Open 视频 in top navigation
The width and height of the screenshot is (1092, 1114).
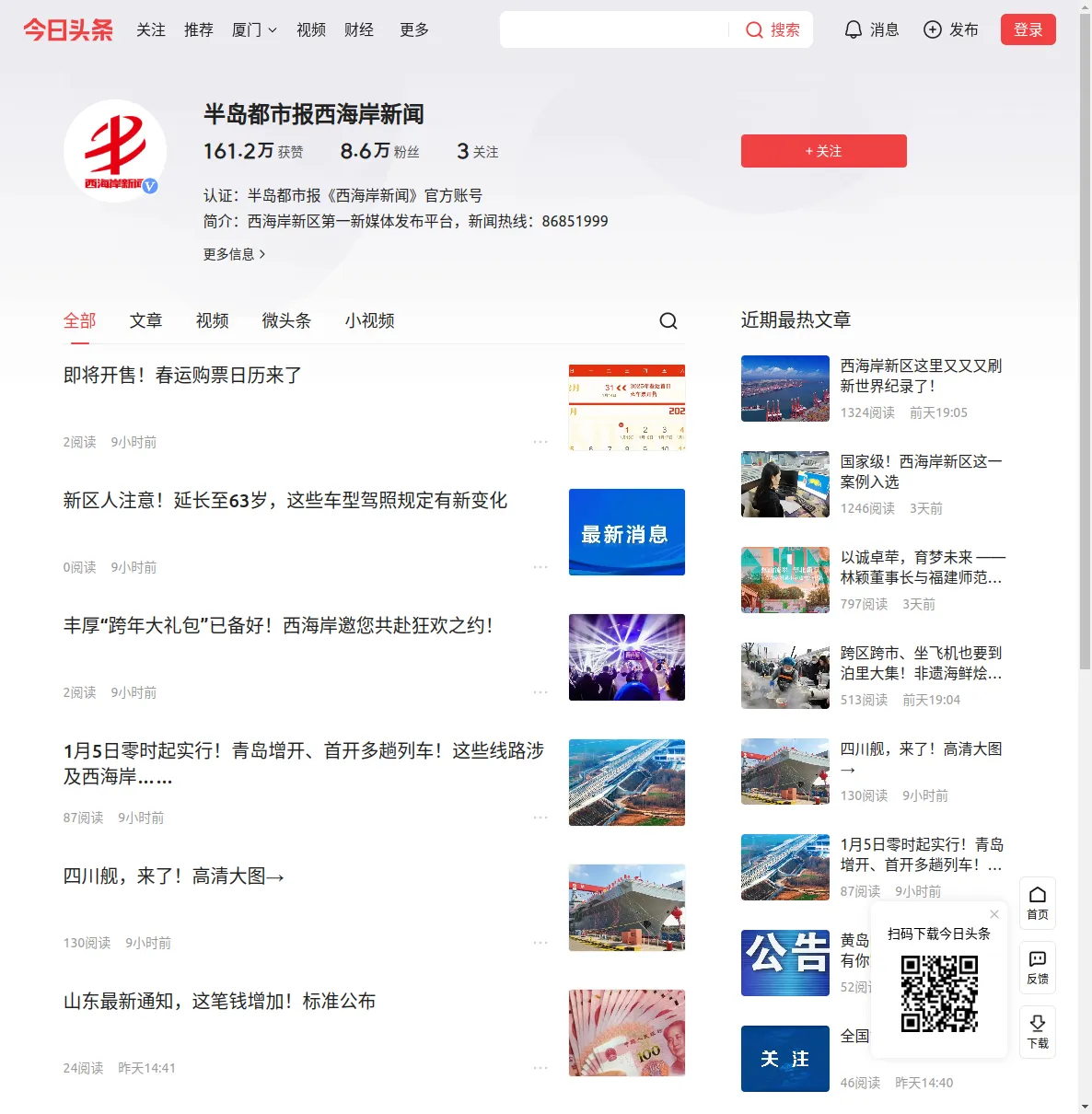coord(311,29)
